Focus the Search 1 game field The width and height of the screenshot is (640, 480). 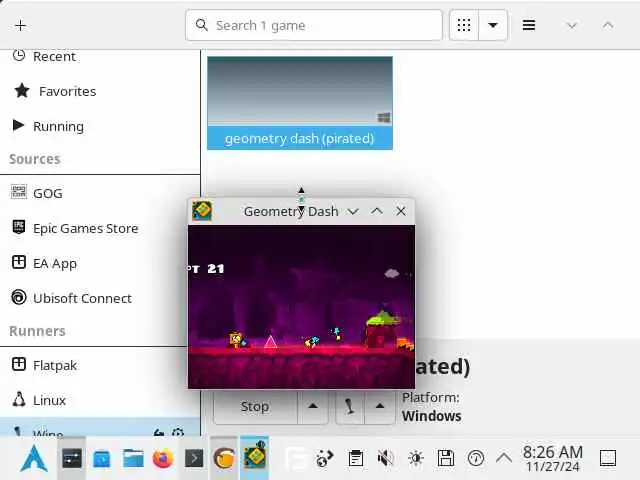pos(313,25)
